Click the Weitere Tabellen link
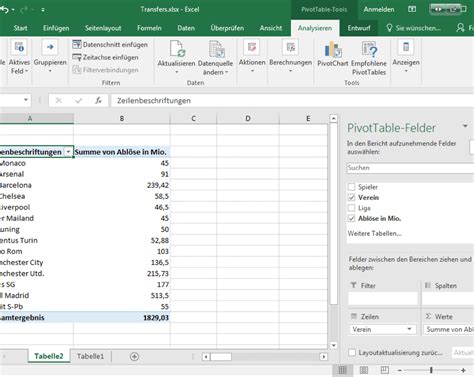 (374, 233)
